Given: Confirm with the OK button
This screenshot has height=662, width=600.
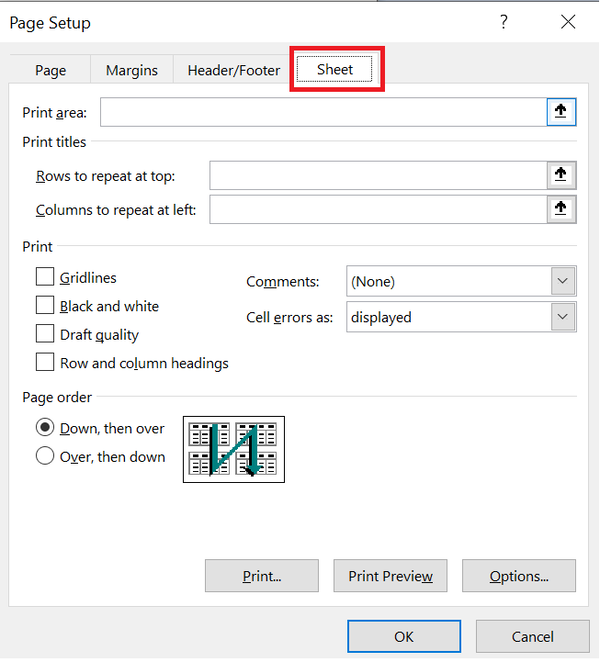Looking at the screenshot, I should [404, 636].
